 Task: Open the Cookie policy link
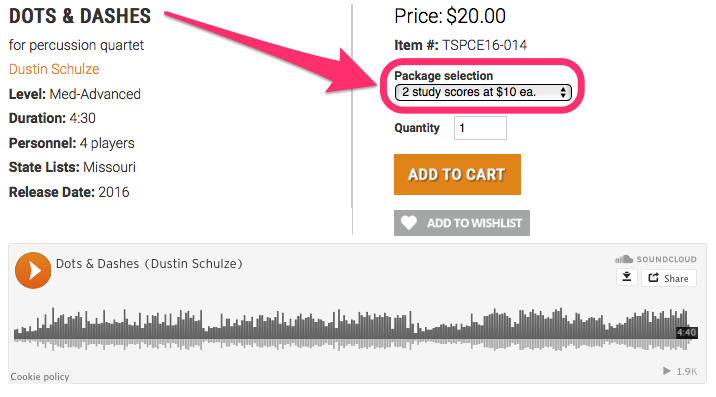pyautogui.click(x=40, y=377)
